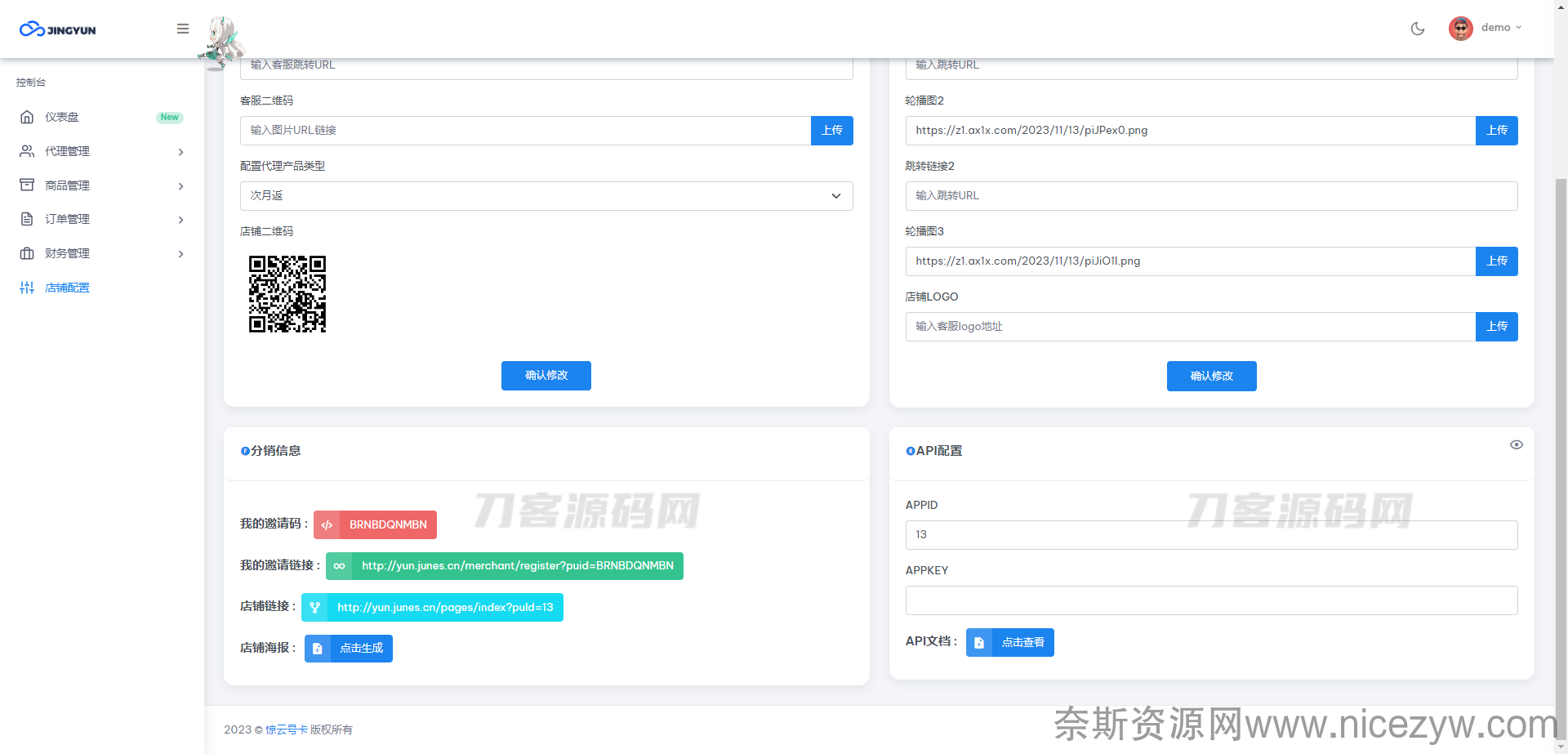Click the APPID input field
Image resolution: width=1568 pixels, height=754 pixels.
coord(1212,535)
